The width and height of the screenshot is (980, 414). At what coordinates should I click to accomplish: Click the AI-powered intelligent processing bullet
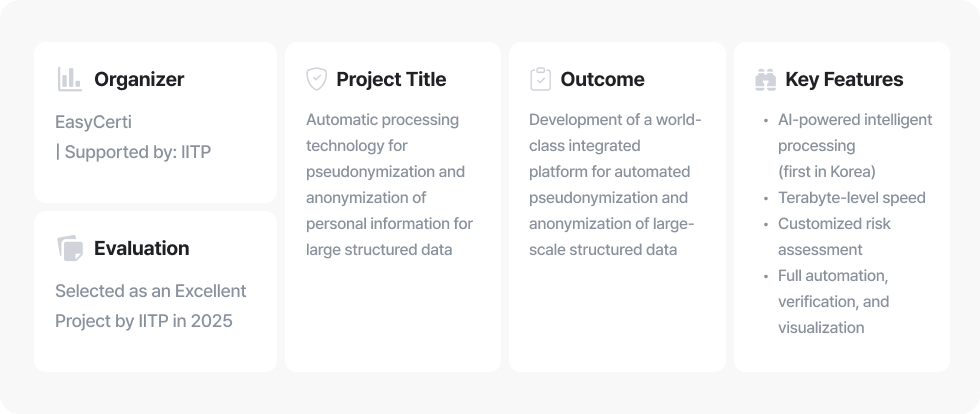pyautogui.click(x=854, y=132)
